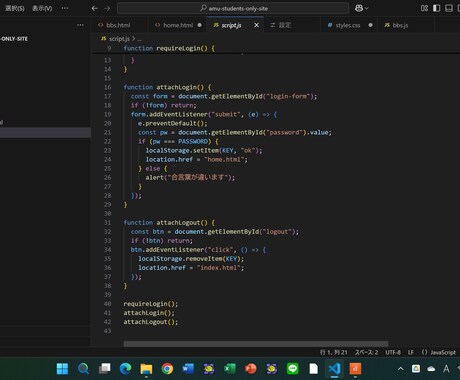Viewport: 460px width, 380px height.
Task: Click the attachLogout function name
Action: tap(178, 223)
